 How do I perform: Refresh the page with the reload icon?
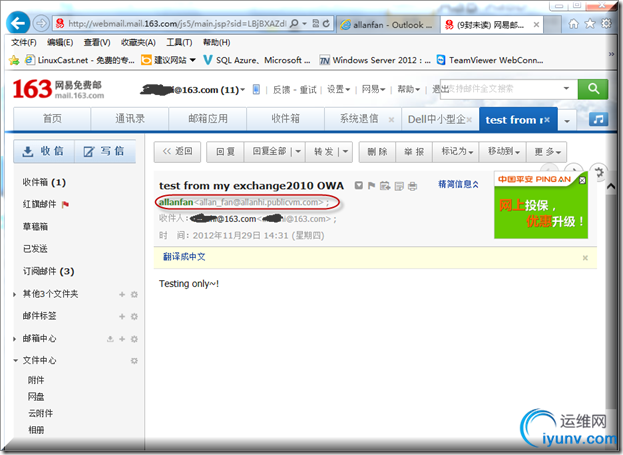point(326,23)
